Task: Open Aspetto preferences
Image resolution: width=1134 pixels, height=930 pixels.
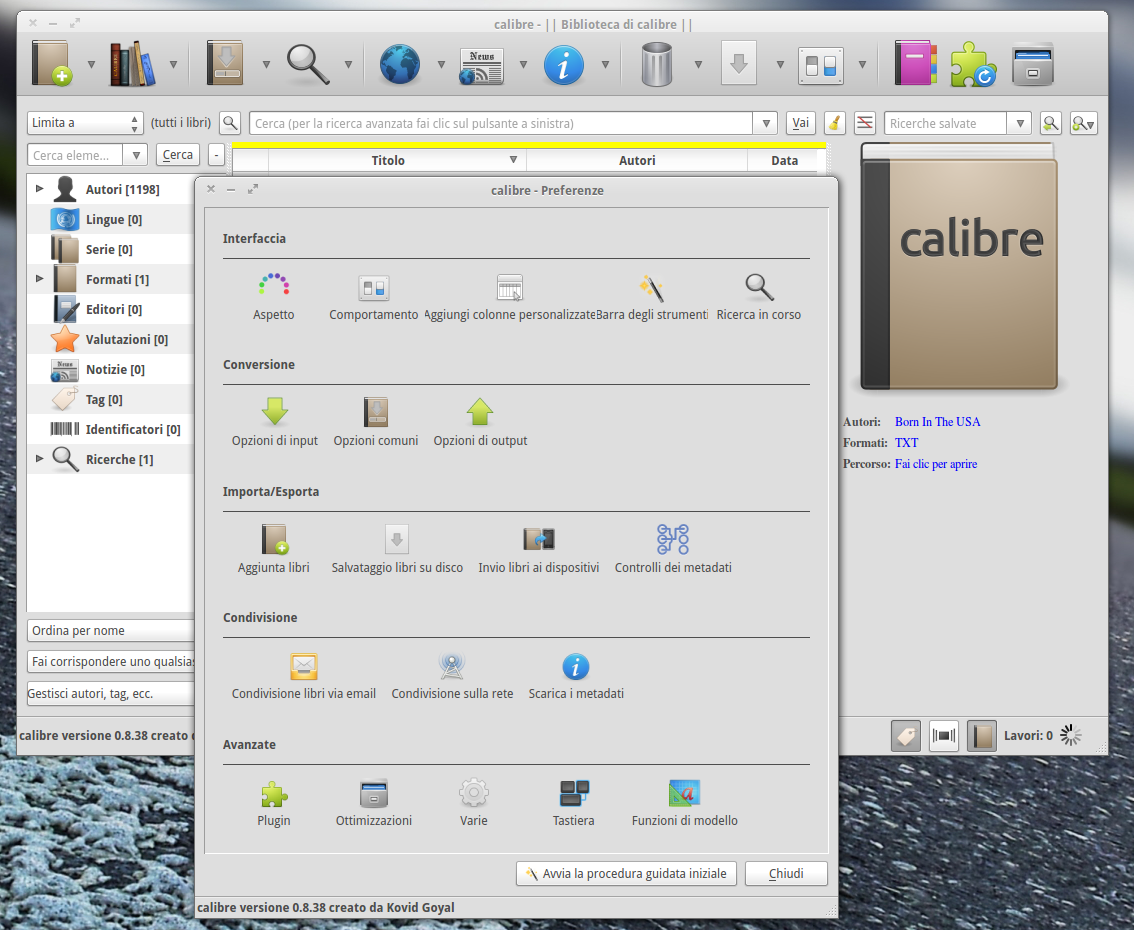Action: point(273,297)
